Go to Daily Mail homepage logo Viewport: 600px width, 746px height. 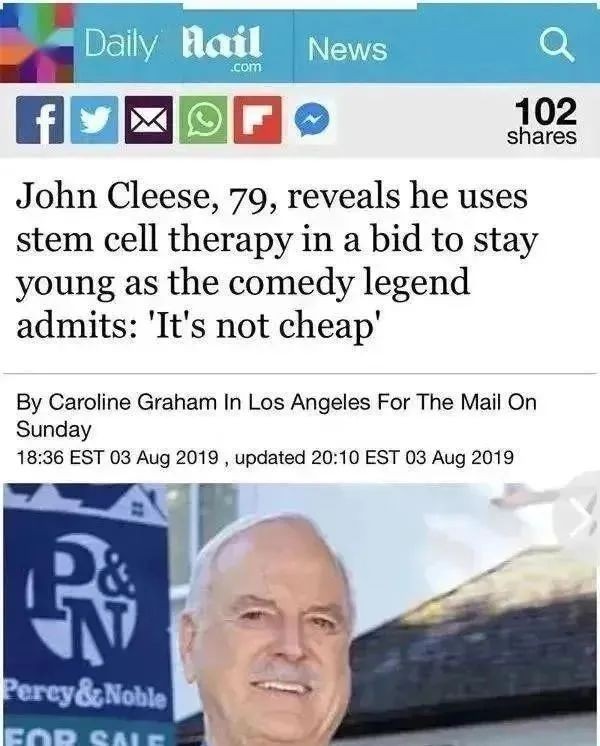coord(173,47)
